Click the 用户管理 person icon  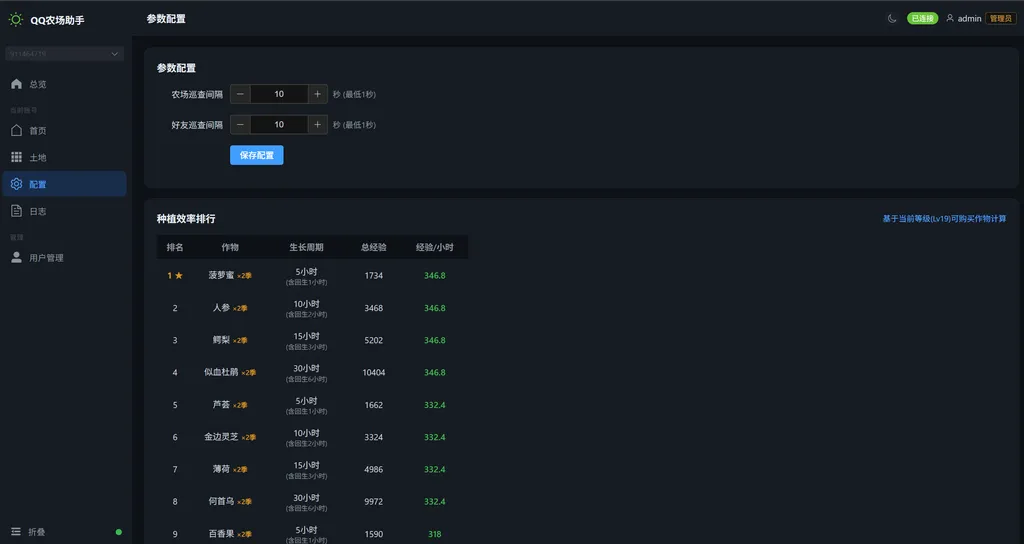(16, 258)
